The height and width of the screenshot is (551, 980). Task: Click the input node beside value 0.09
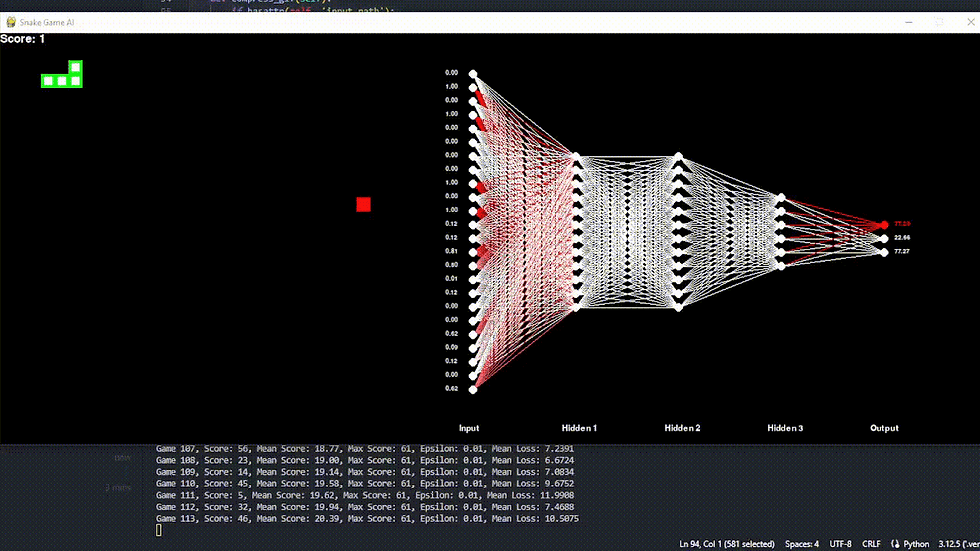click(x=473, y=349)
